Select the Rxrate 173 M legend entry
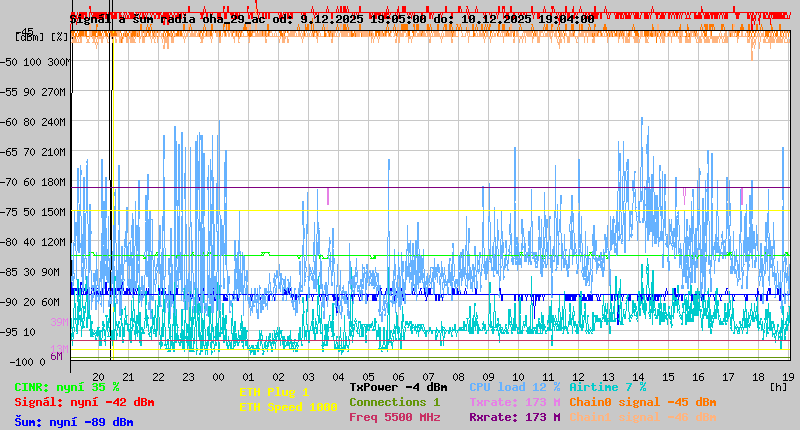Screen dimensions: 800x430 pos(514,417)
